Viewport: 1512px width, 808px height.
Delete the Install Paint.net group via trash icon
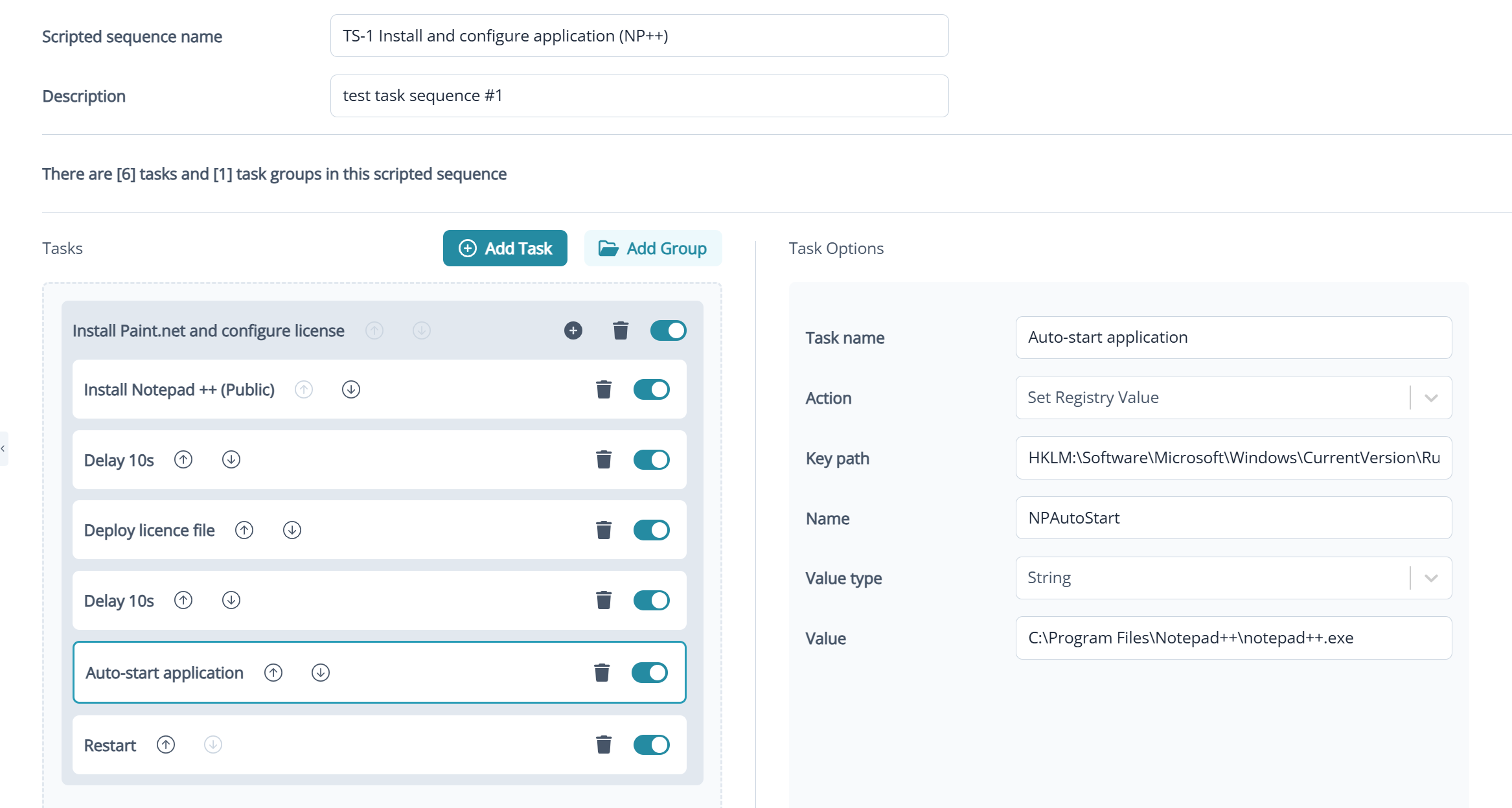pos(620,330)
